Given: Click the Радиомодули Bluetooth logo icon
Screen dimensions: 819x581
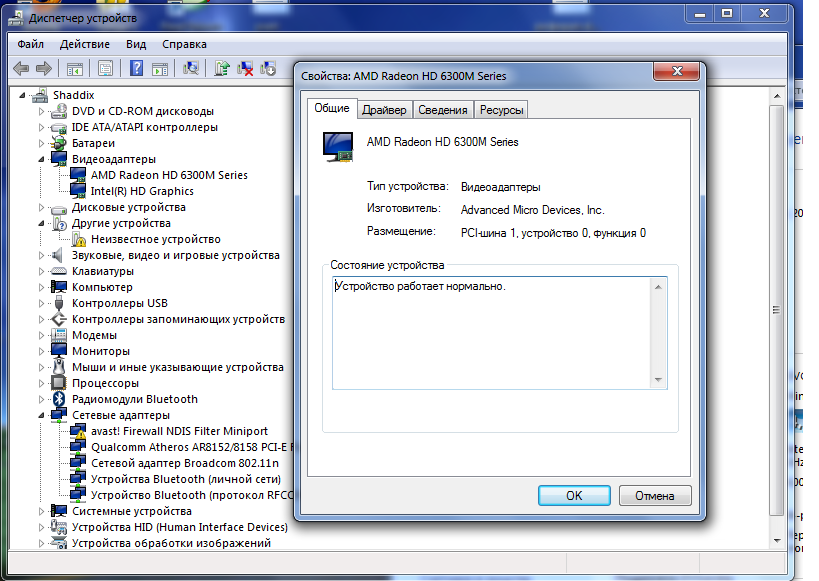Looking at the screenshot, I should (x=59, y=399).
